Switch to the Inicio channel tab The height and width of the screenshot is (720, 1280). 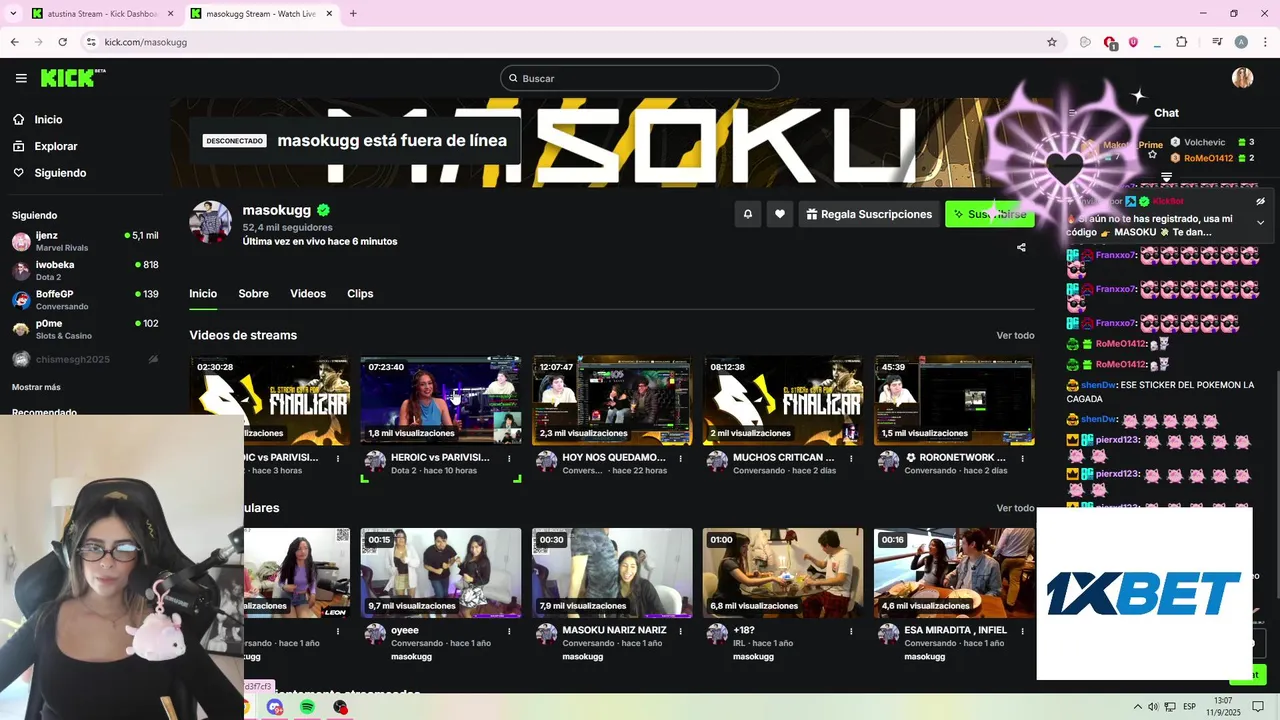click(203, 293)
